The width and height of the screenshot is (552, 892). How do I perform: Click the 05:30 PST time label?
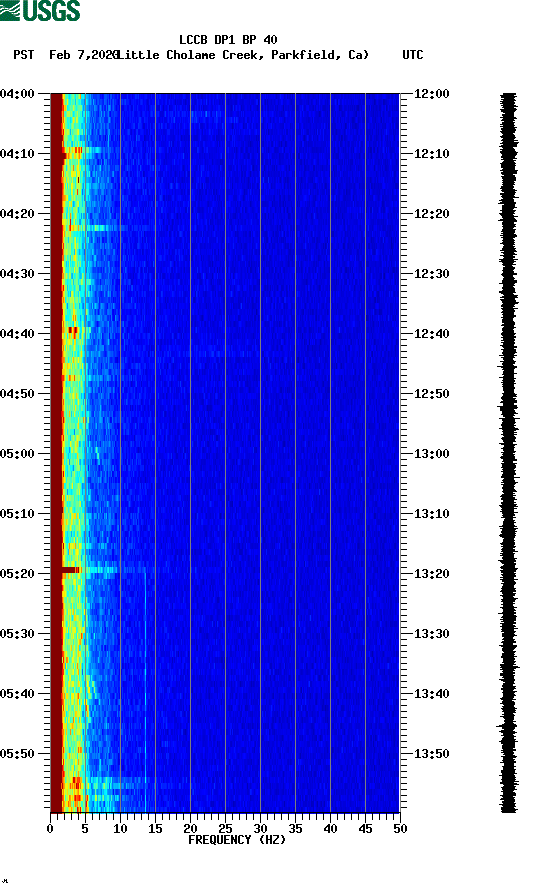[x=18, y=634]
